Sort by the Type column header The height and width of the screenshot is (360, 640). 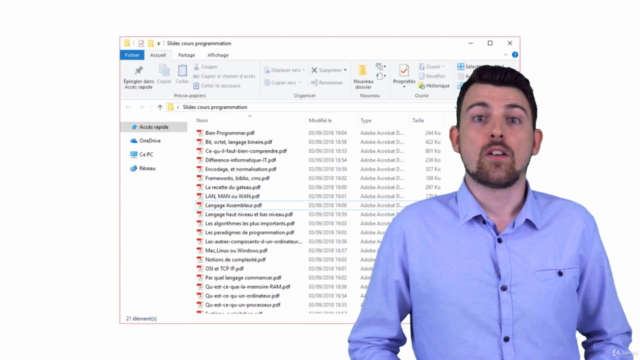pyautogui.click(x=366, y=120)
